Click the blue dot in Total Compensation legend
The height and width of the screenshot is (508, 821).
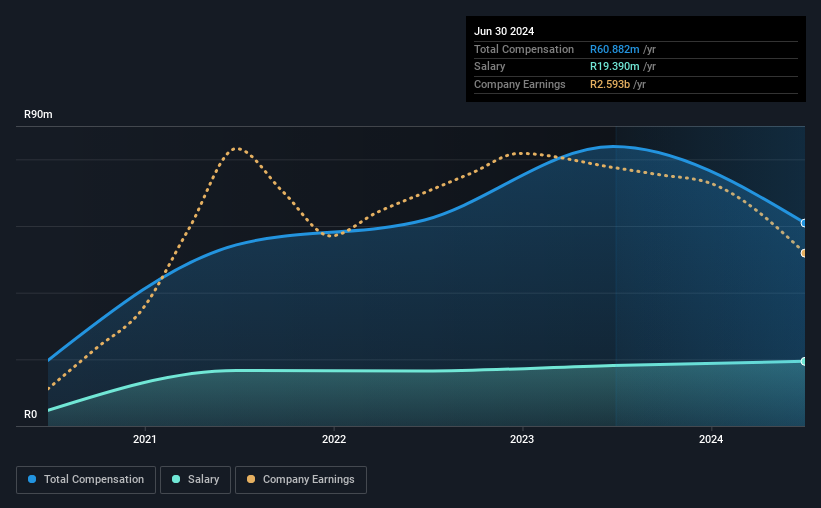[x=32, y=479]
